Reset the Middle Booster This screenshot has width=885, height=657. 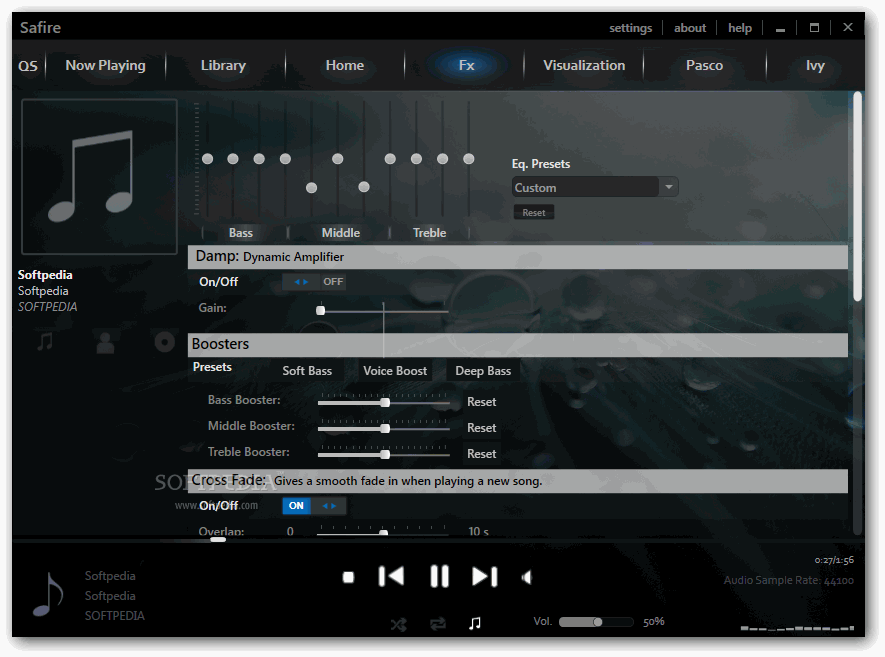point(481,428)
